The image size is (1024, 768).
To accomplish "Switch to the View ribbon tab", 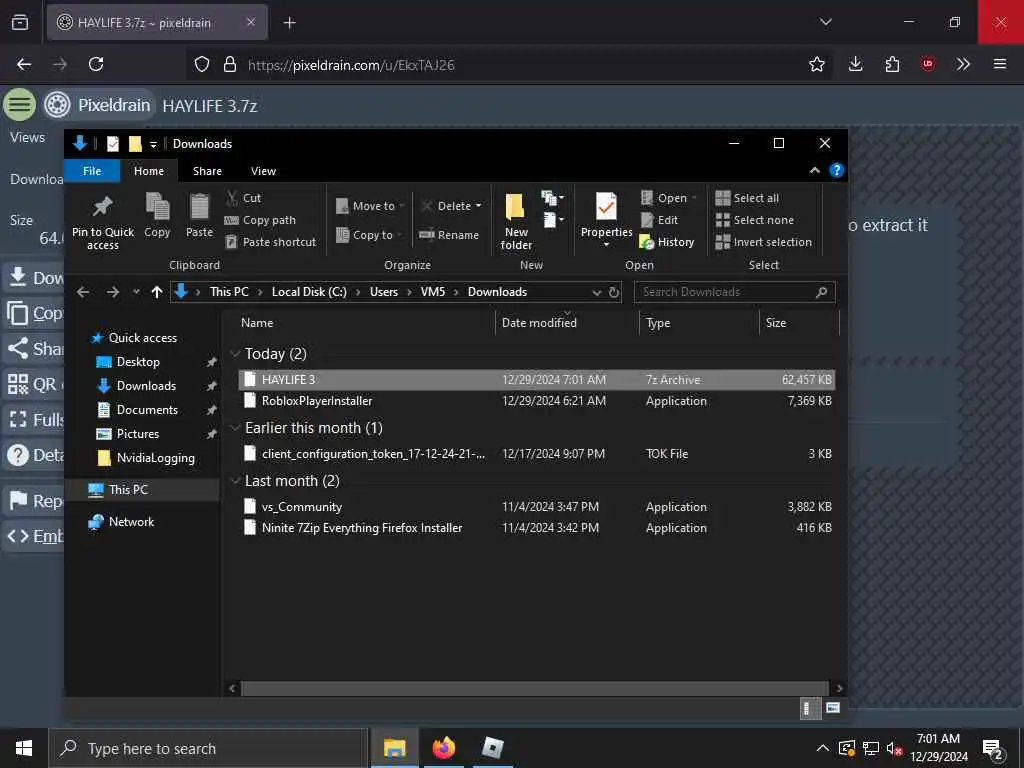I will point(263,171).
